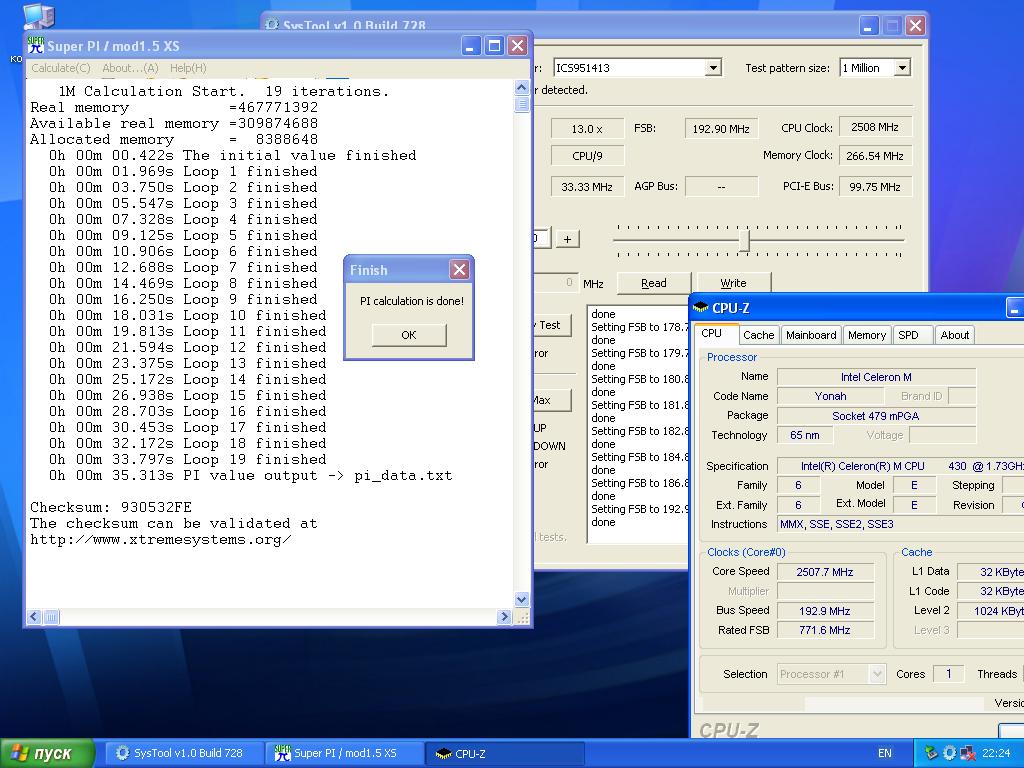Expand the Test pattern size dropdown
Screen dimensions: 1024x768
902,68
